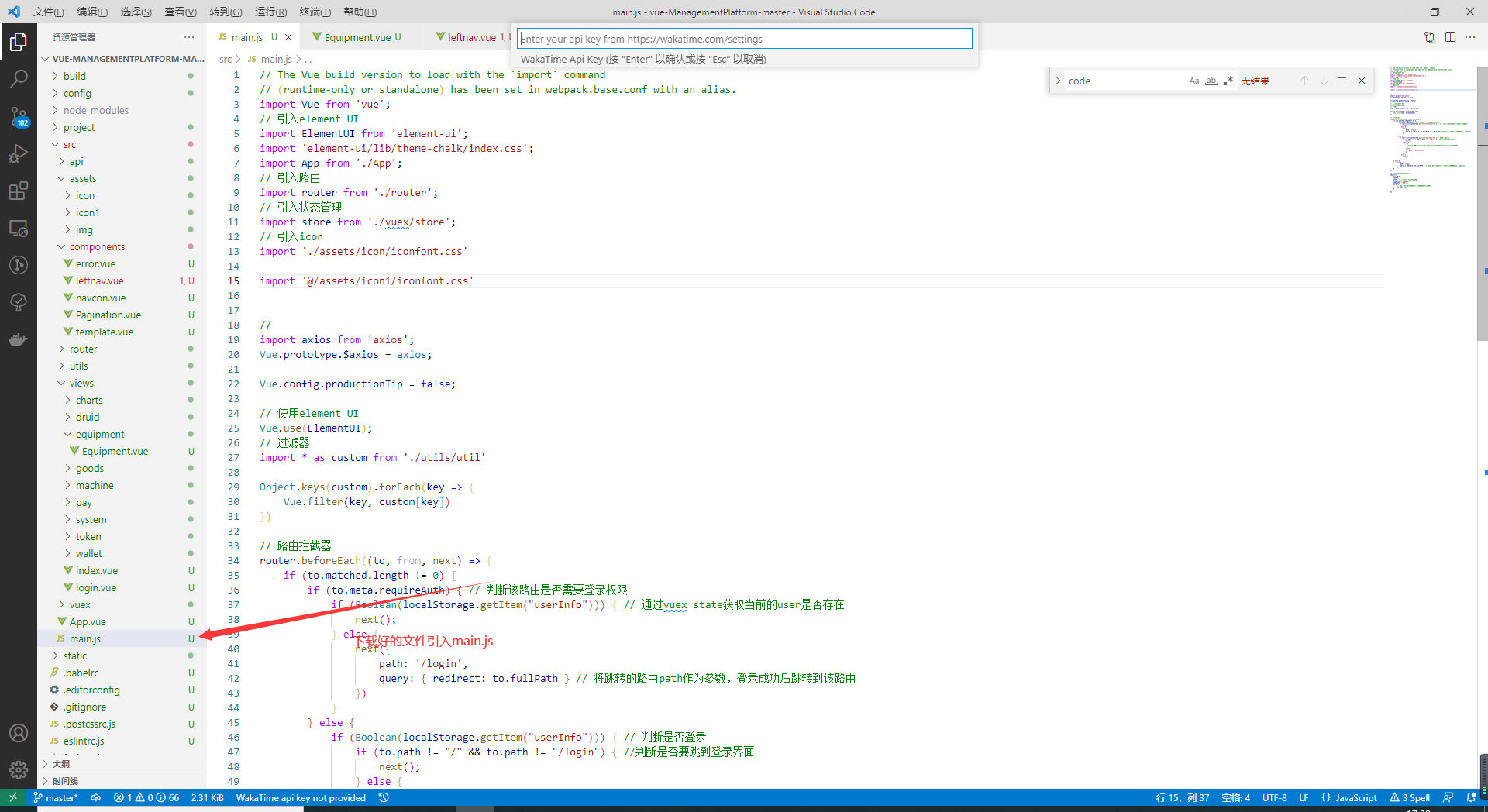Open App.vue in the file tree

tap(88, 621)
